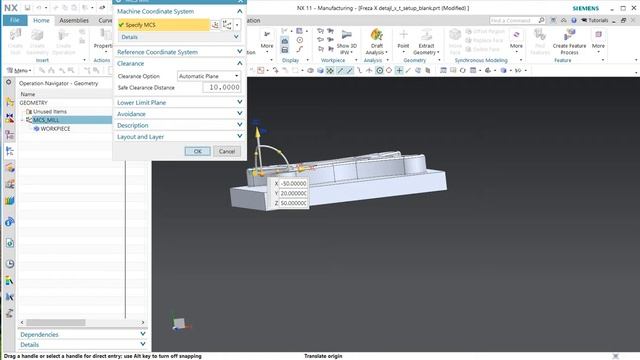
Task: Expand the Avoidance section
Action: pyautogui.click(x=180, y=114)
